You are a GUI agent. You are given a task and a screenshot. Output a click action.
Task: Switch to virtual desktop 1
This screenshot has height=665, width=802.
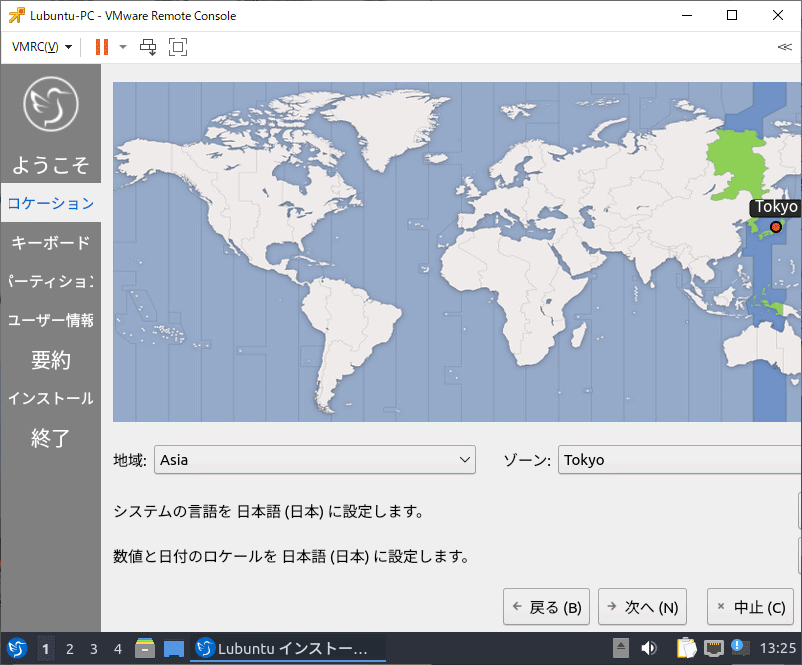pyautogui.click(x=46, y=649)
